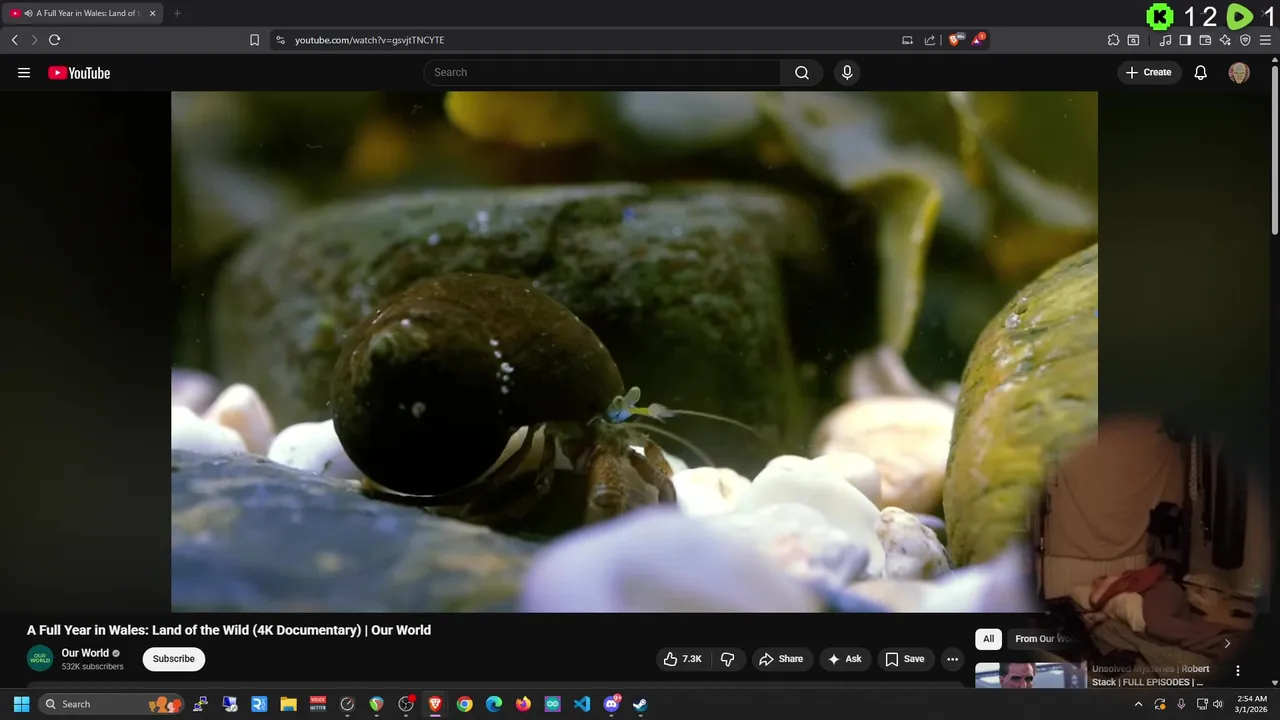Open the account avatar menu
The width and height of the screenshot is (1280, 720).
pyautogui.click(x=1239, y=73)
